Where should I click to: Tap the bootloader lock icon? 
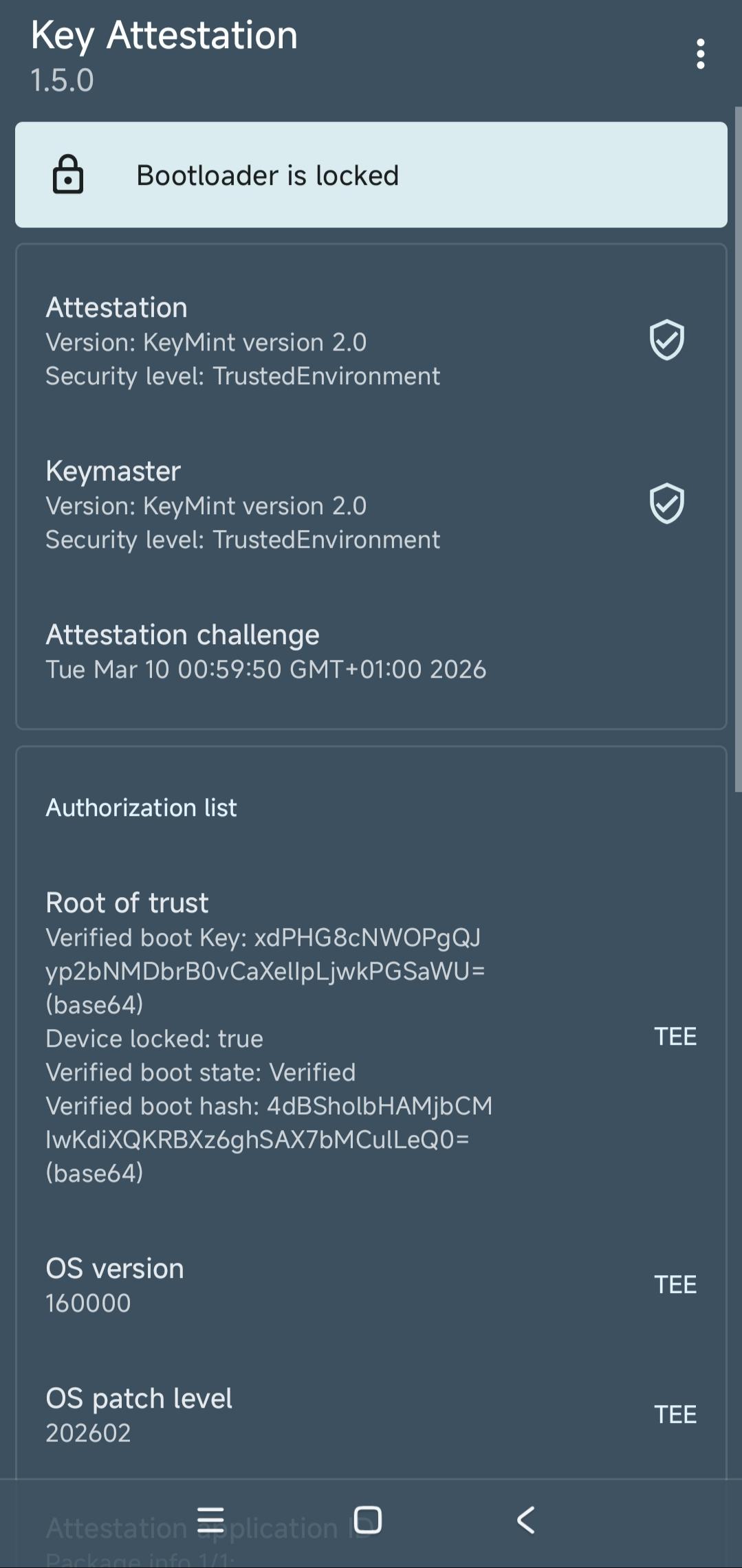click(x=68, y=175)
